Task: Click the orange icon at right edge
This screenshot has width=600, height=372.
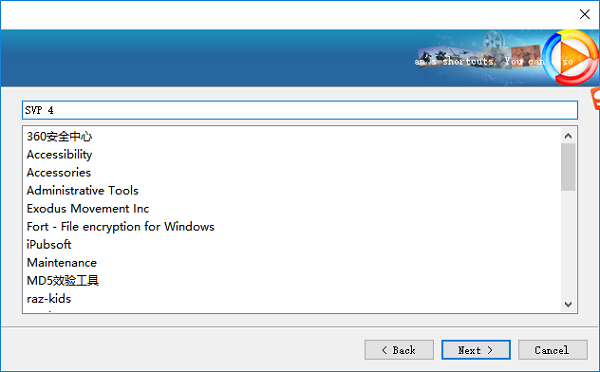Action: (595, 99)
